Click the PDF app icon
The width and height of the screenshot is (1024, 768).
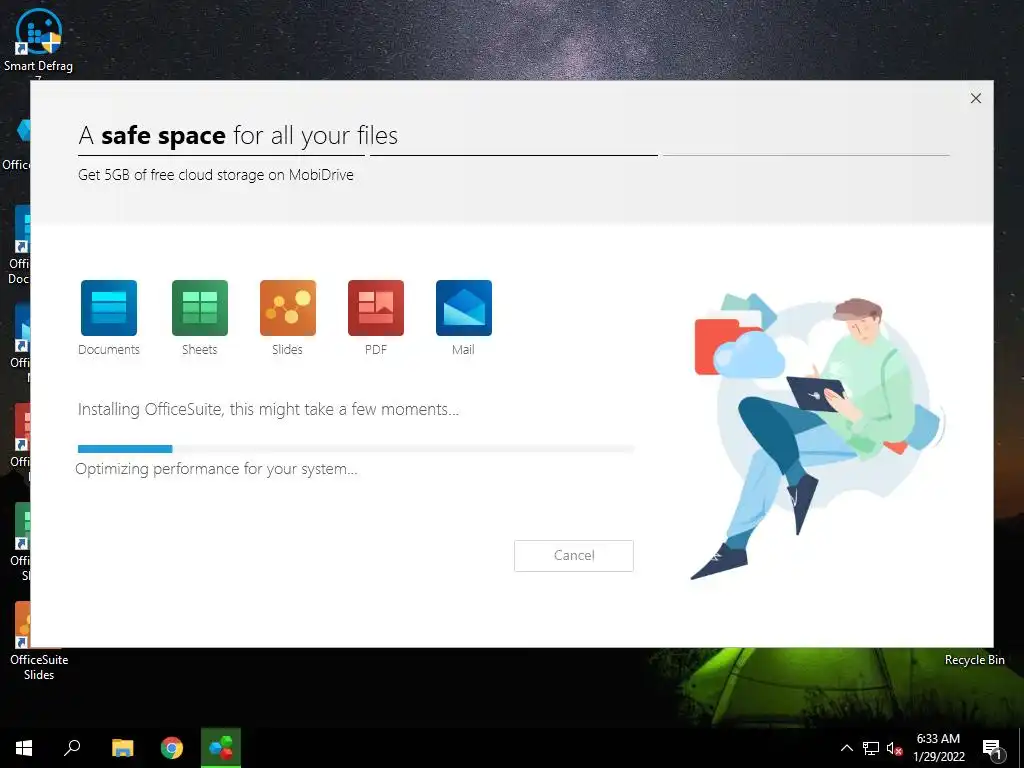376,308
